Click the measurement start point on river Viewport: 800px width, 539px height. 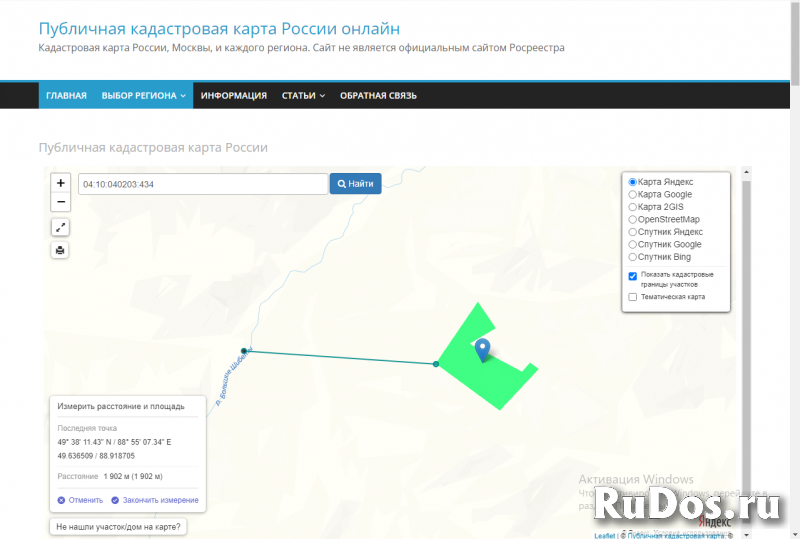(244, 351)
